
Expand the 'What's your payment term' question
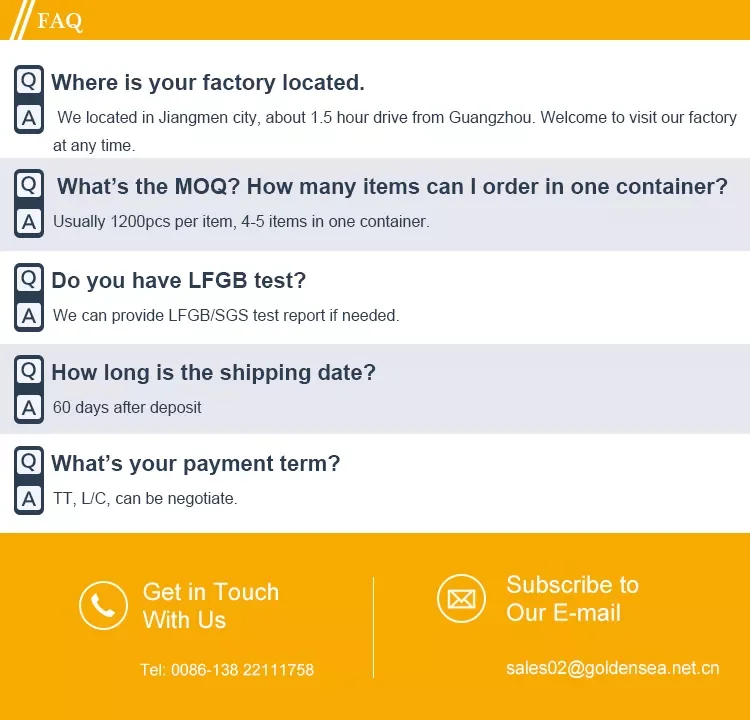pyautogui.click(x=196, y=463)
